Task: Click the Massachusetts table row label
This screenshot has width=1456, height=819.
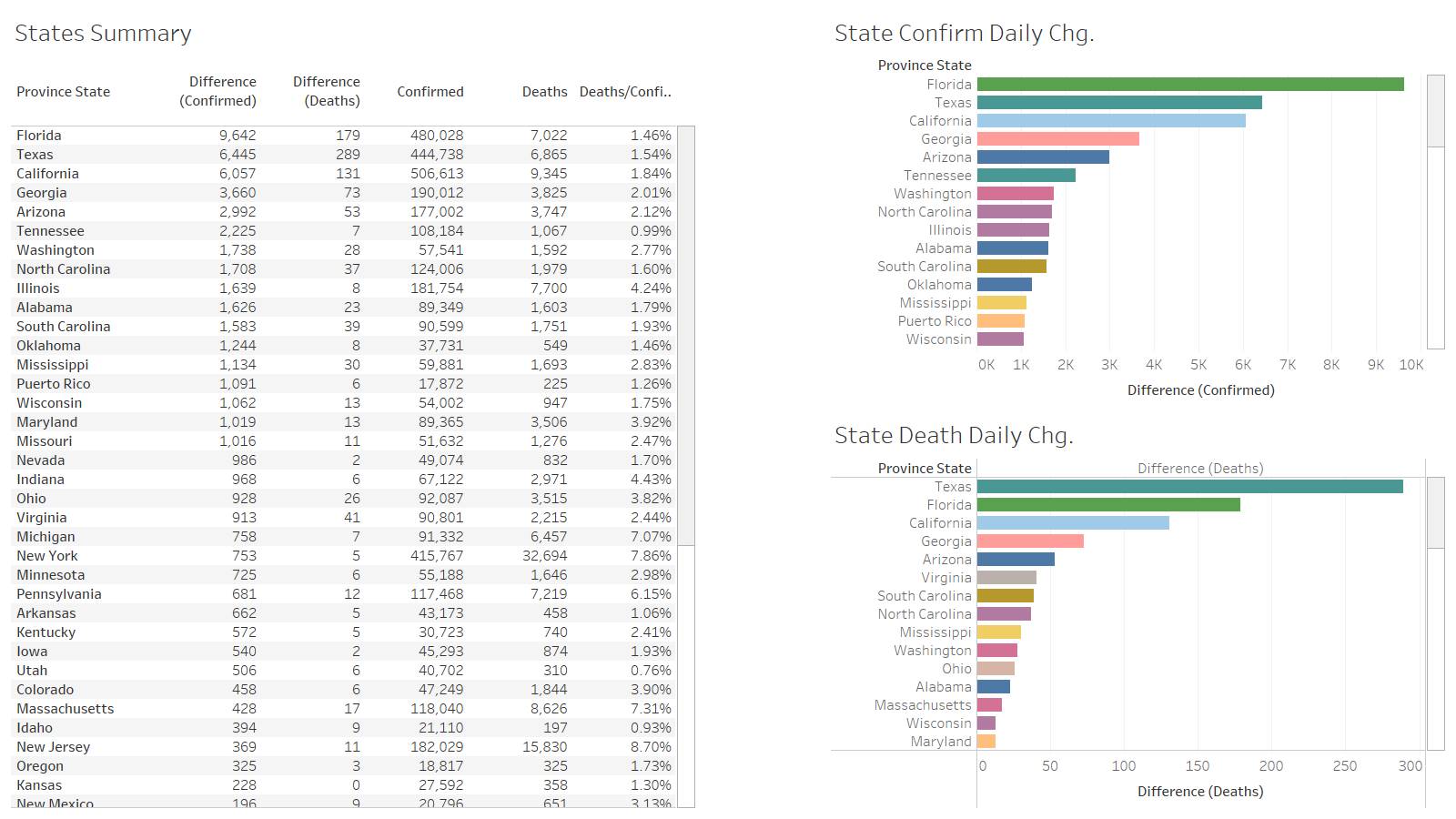Action: pyautogui.click(x=65, y=709)
